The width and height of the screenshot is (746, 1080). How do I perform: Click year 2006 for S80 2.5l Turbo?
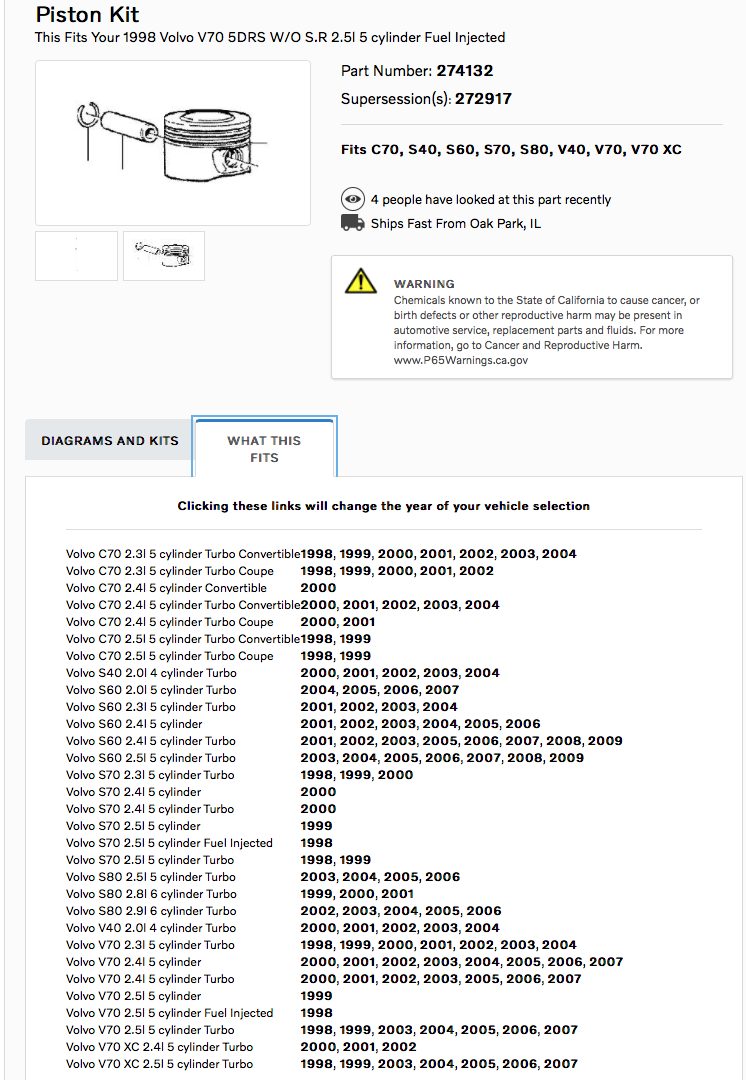click(442, 877)
